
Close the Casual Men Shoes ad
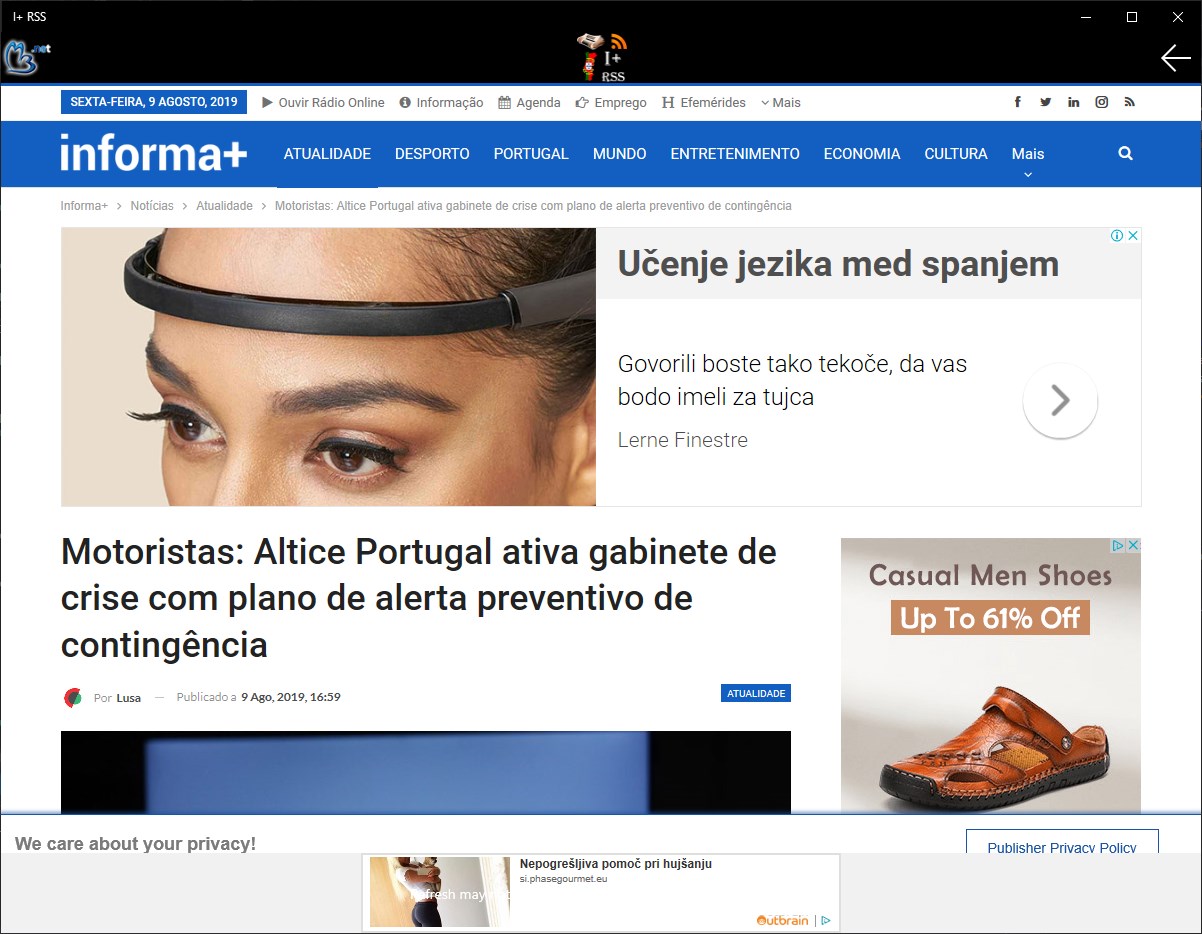coord(1134,546)
